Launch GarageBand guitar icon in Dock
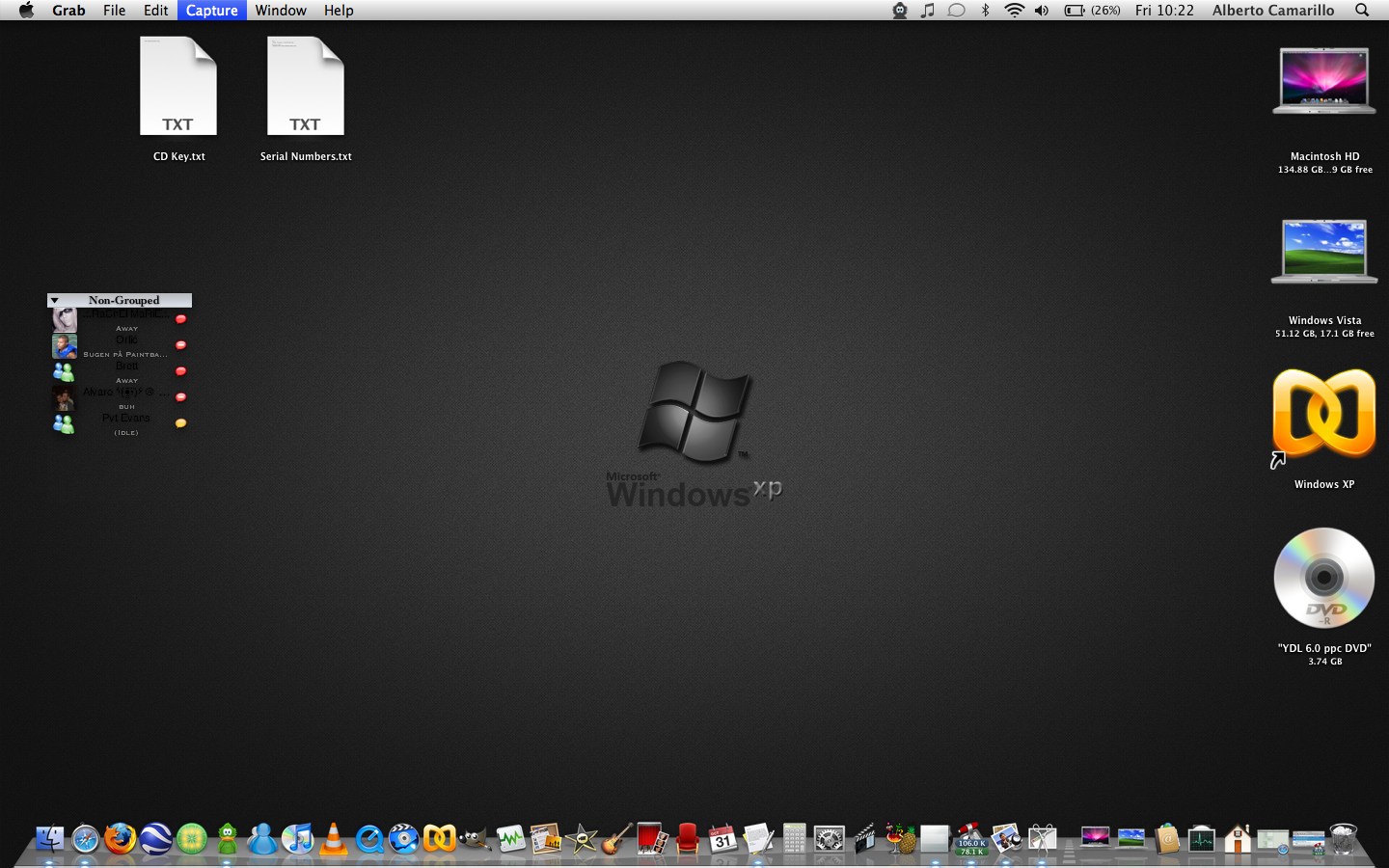This screenshot has height=868, width=1389. coord(616,839)
